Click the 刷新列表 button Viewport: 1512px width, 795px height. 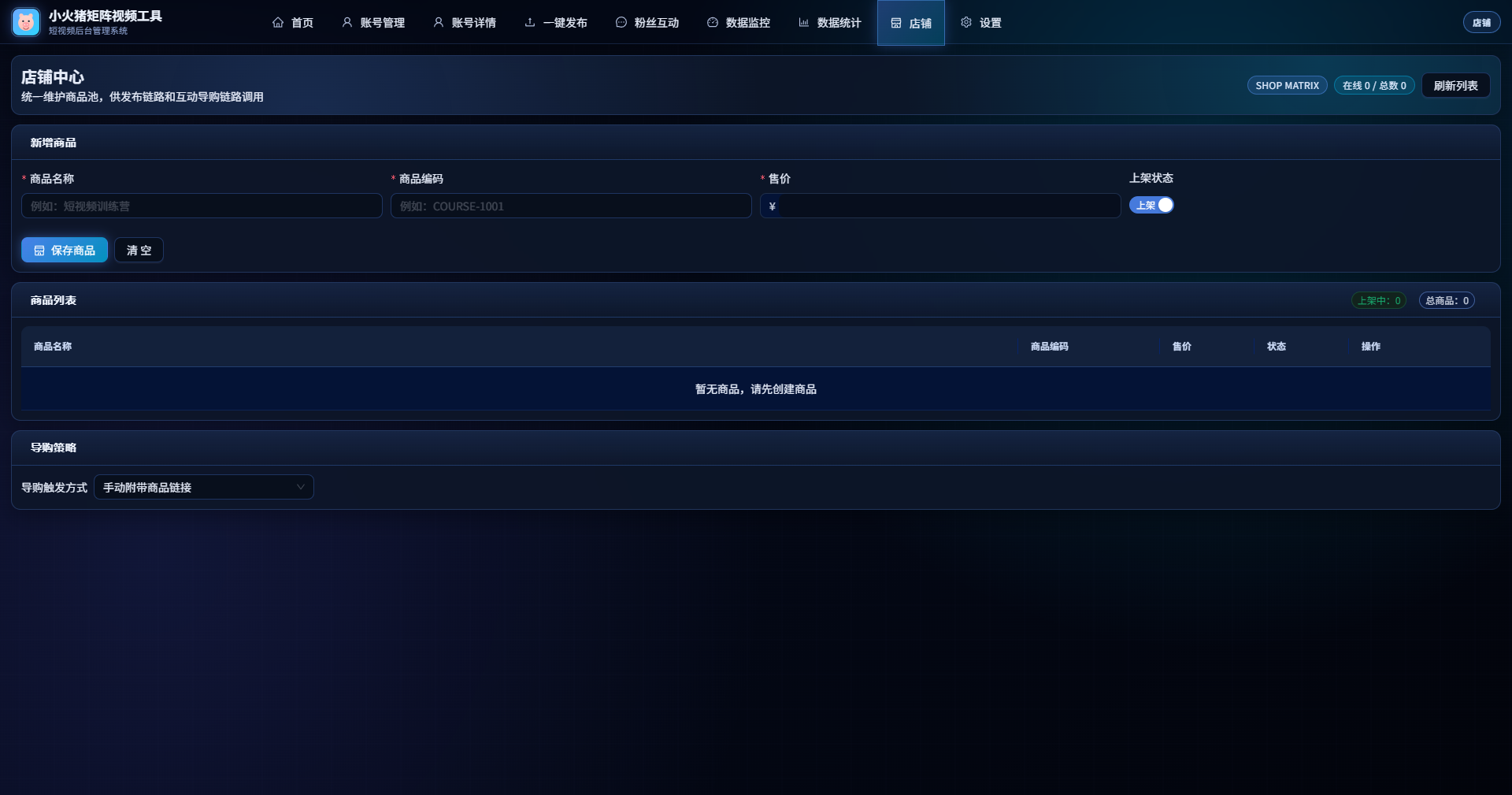pyautogui.click(x=1455, y=85)
